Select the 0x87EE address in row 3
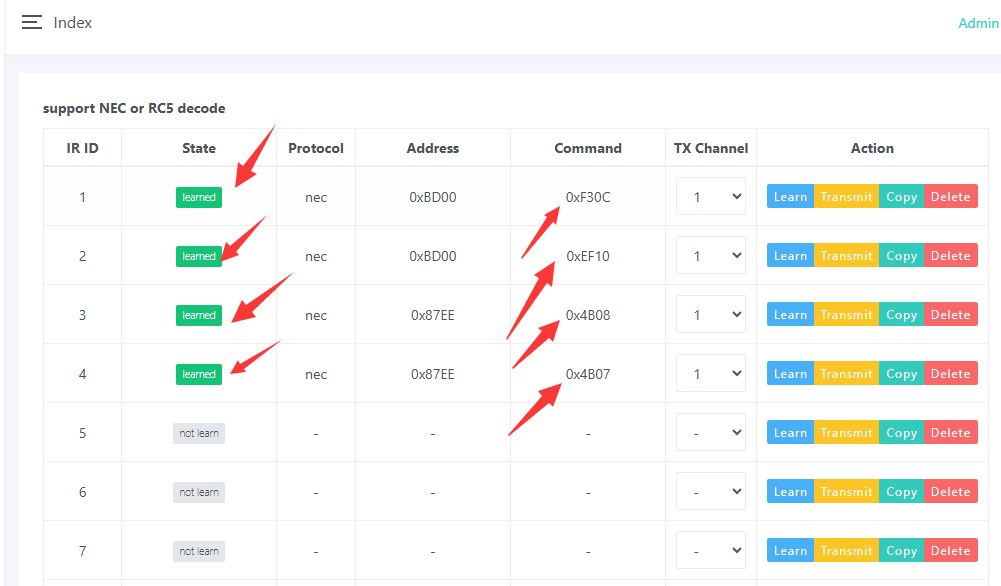This screenshot has width=1001, height=586. 432,315
